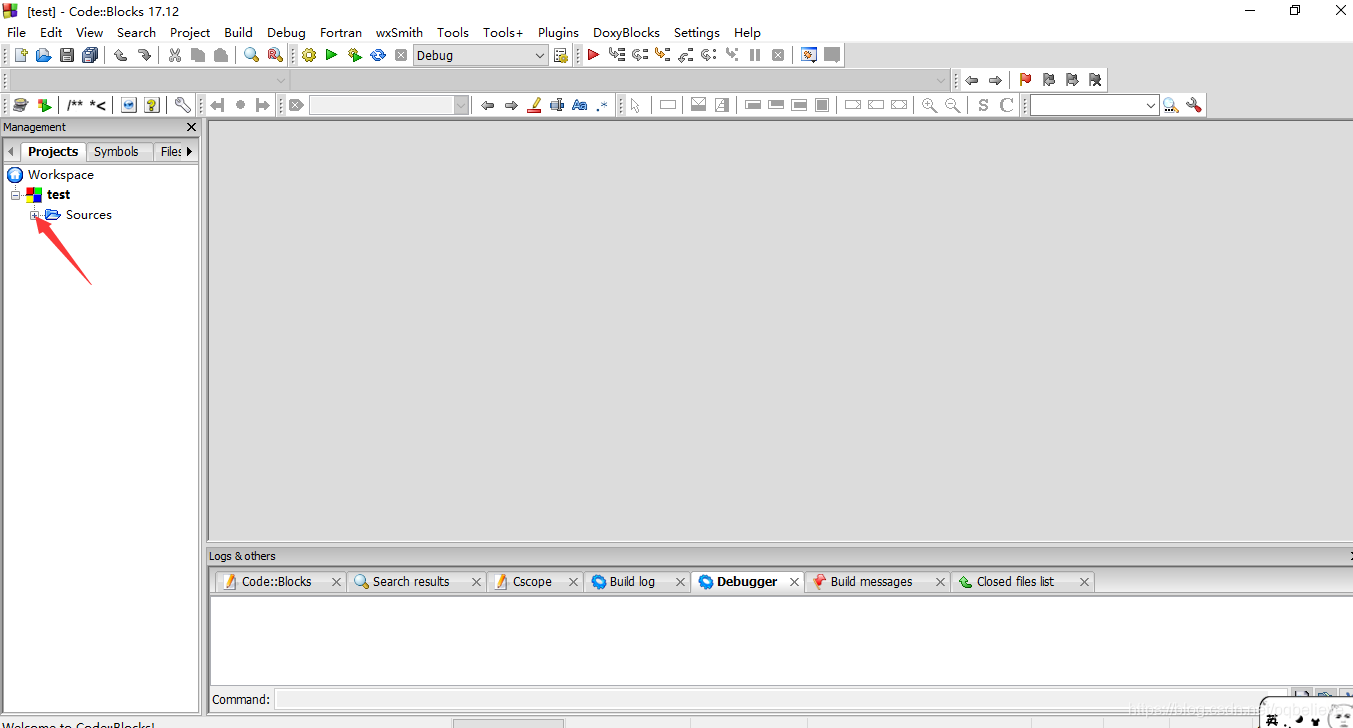Click the Build gear icon
The image size is (1353, 728).
point(308,56)
